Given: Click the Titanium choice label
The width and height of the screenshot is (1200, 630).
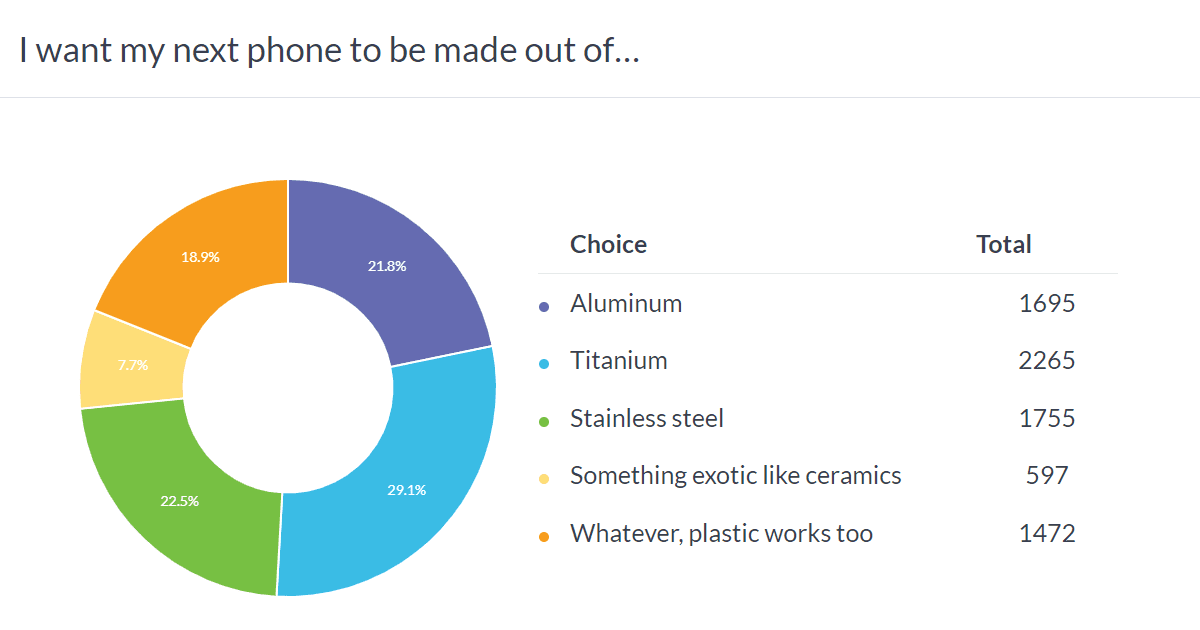Looking at the screenshot, I should coord(618,361).
